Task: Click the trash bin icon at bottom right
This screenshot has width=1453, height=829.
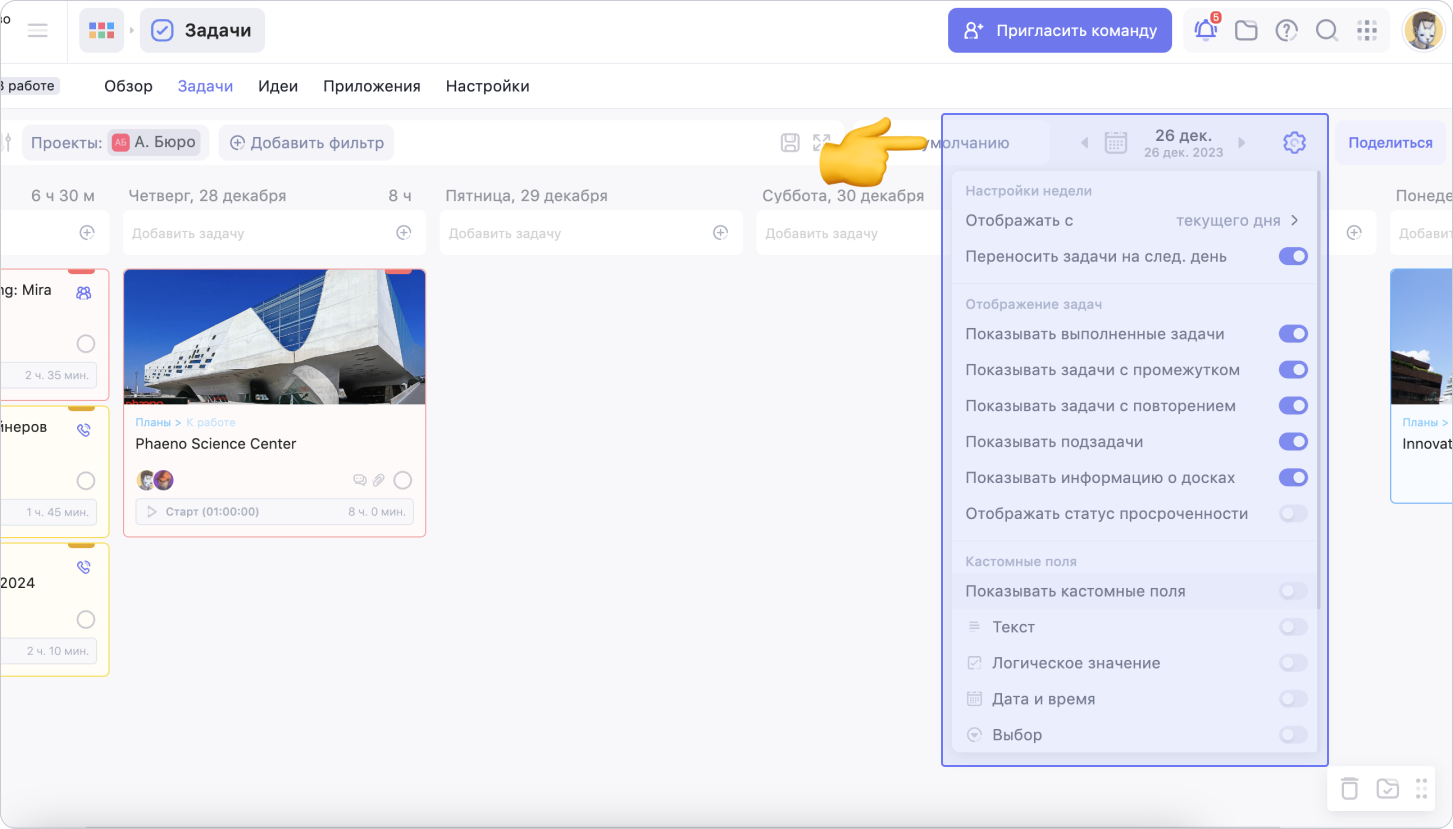Action: (x=1349, y=788)
